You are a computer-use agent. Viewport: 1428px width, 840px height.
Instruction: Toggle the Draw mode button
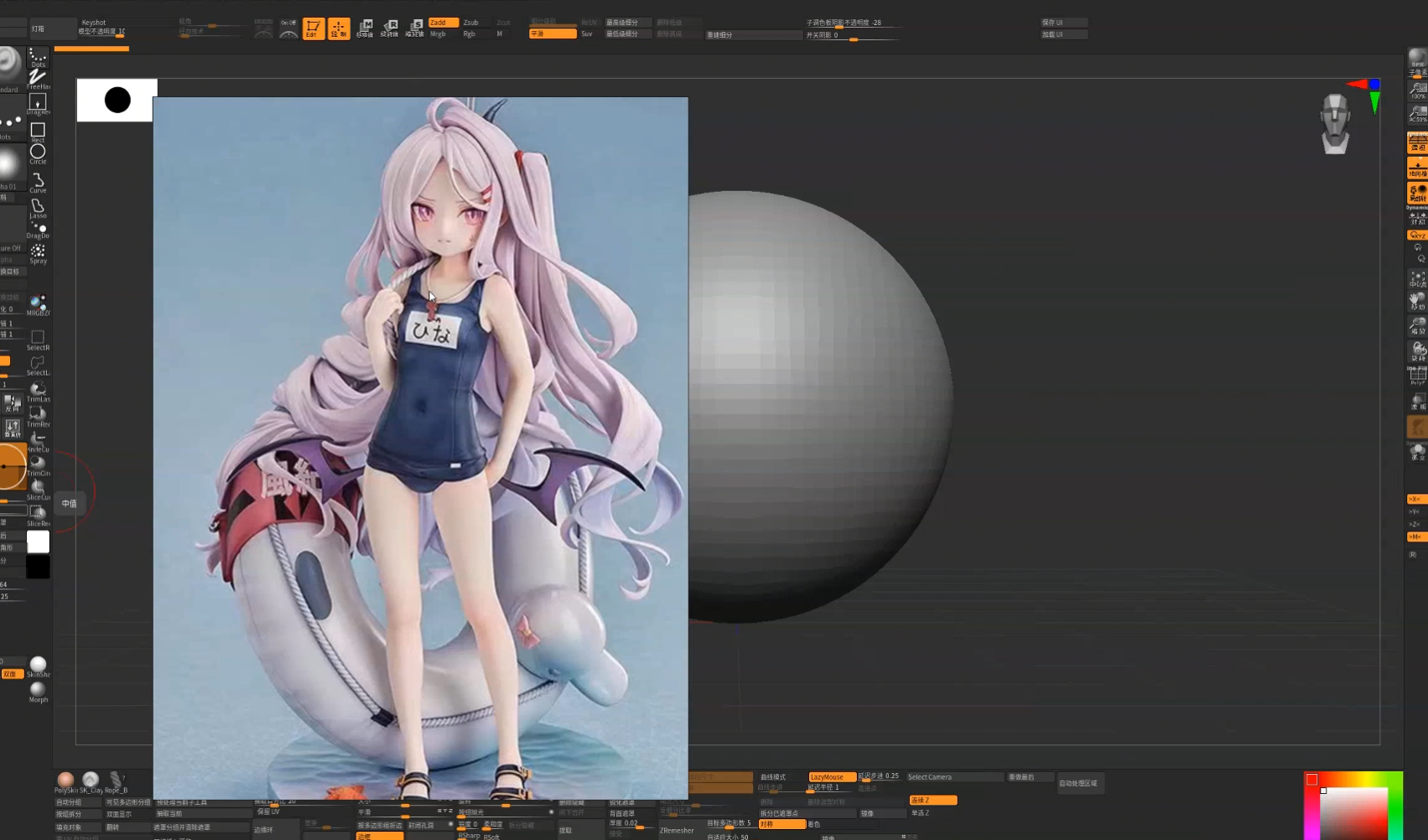339,29
